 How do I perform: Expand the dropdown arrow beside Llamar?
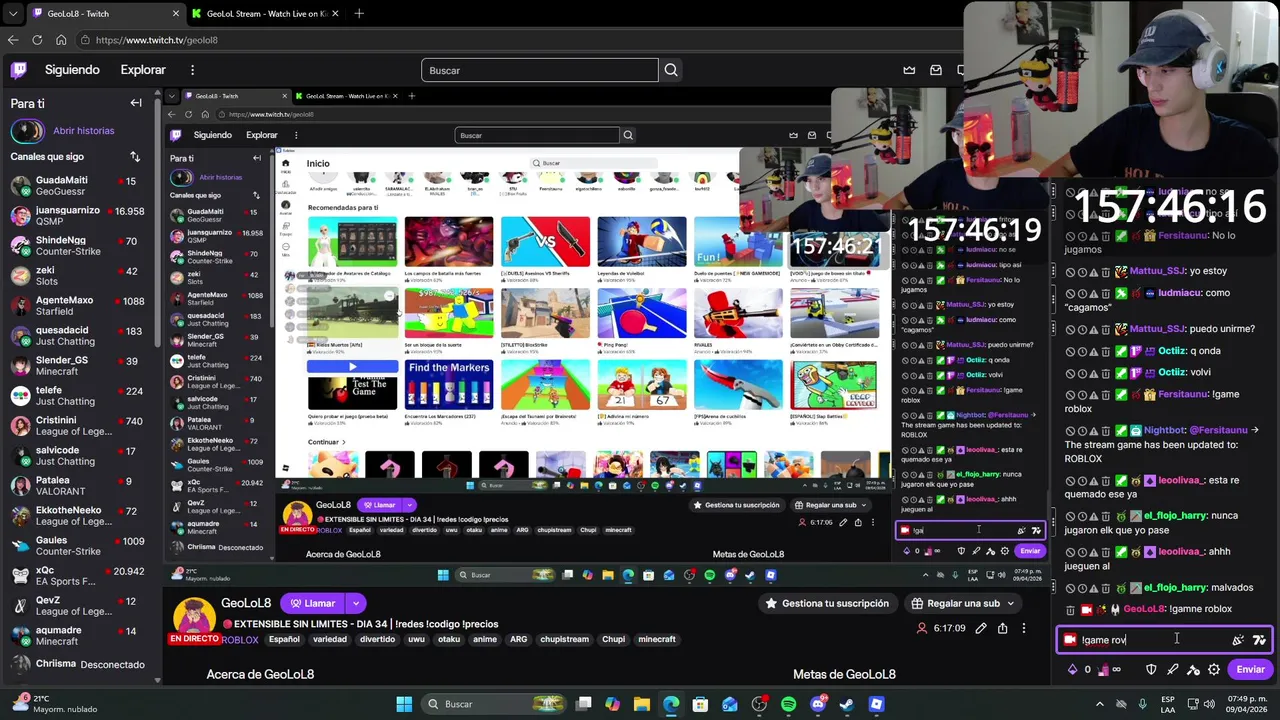click(x=355, y=604)
